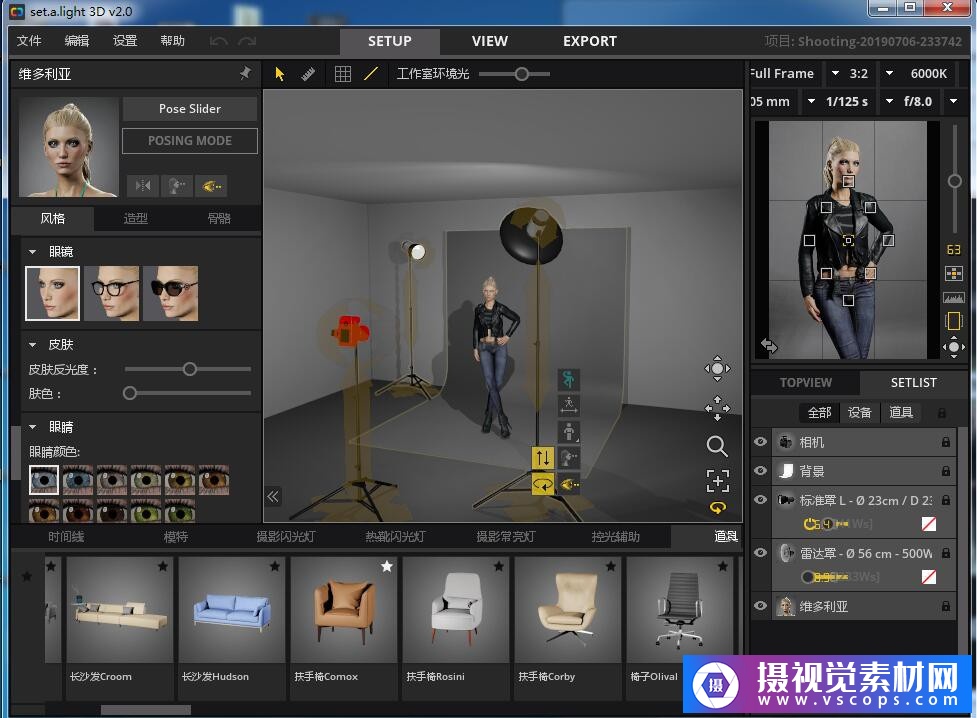This screenshot has height=718, width=977.
Task: Open the 1/125 s shutter speed dropdown
Action: 890,101
